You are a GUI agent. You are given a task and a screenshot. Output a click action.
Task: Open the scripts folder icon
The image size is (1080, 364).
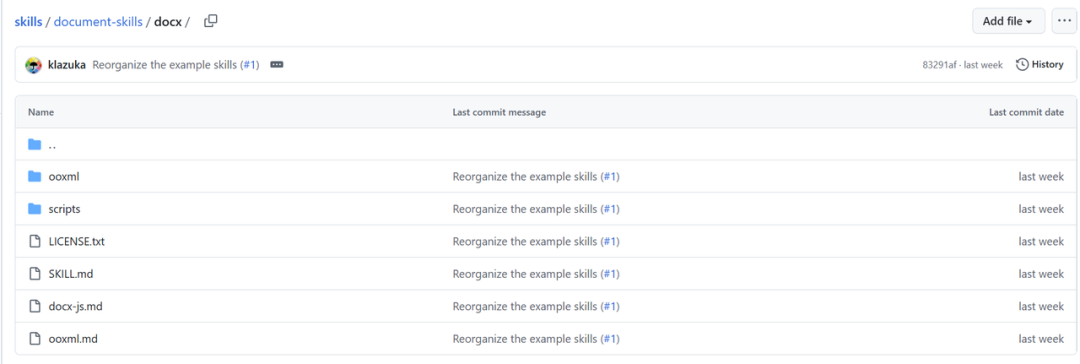[x=34, y=209]
